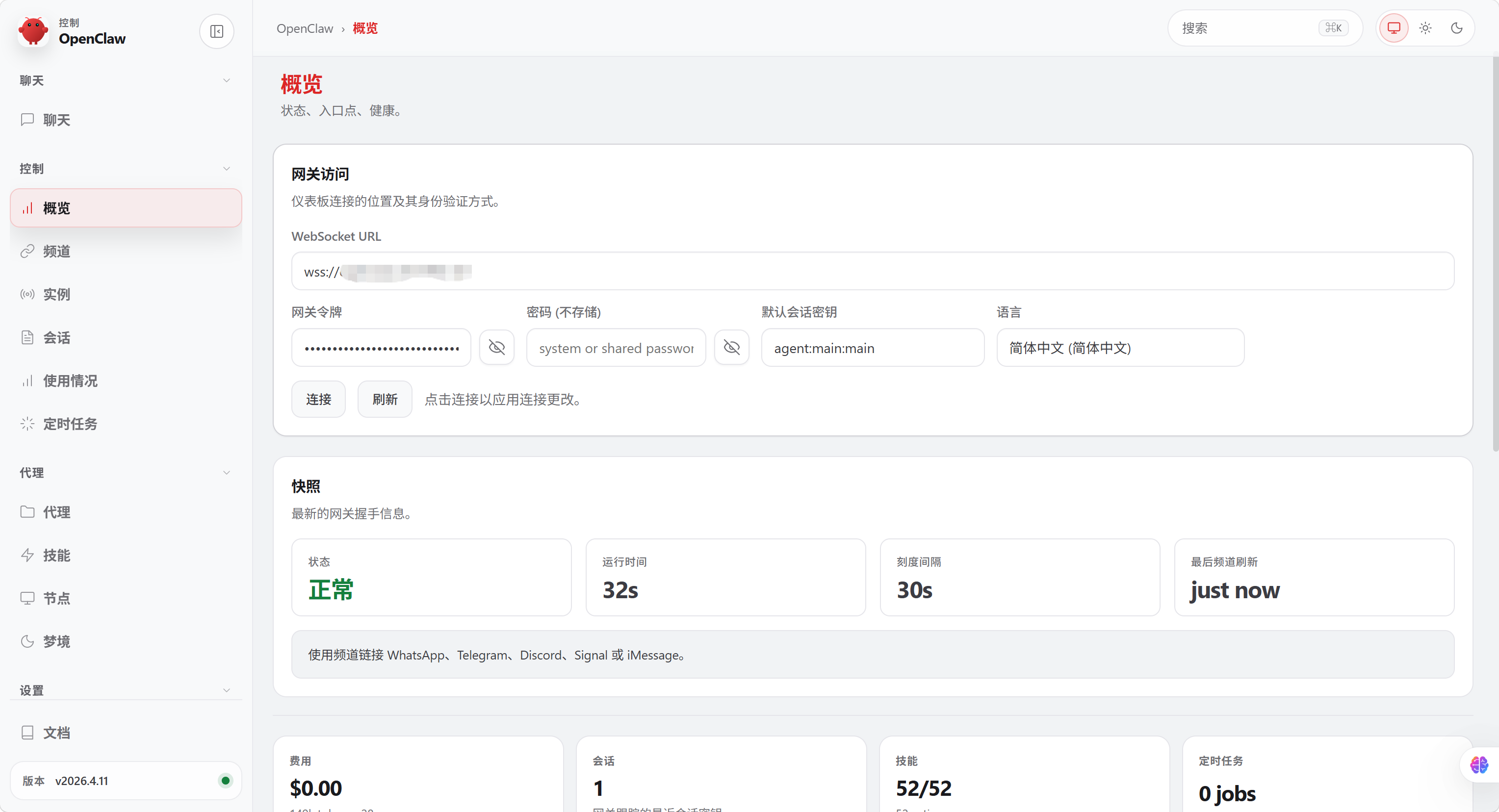Switch to dark theme moon icon
The width and height of the screenshot is (1499, 812).
[1456, 28]
